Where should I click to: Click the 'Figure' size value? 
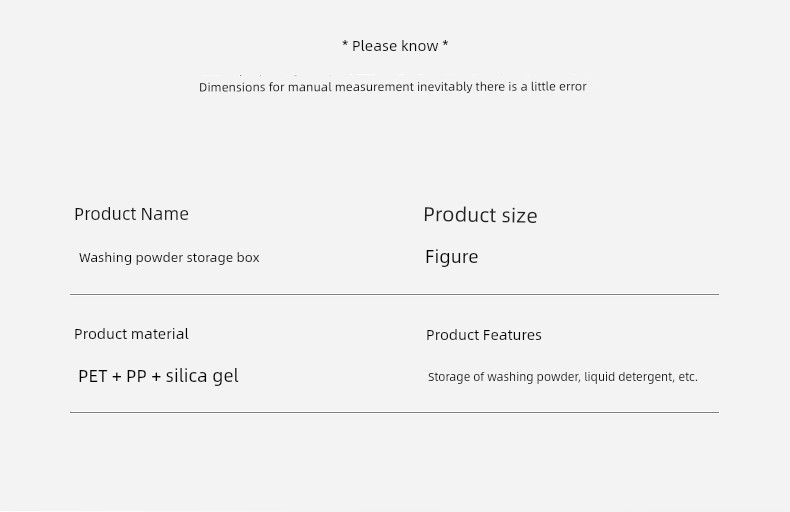(x=451, y=257)
